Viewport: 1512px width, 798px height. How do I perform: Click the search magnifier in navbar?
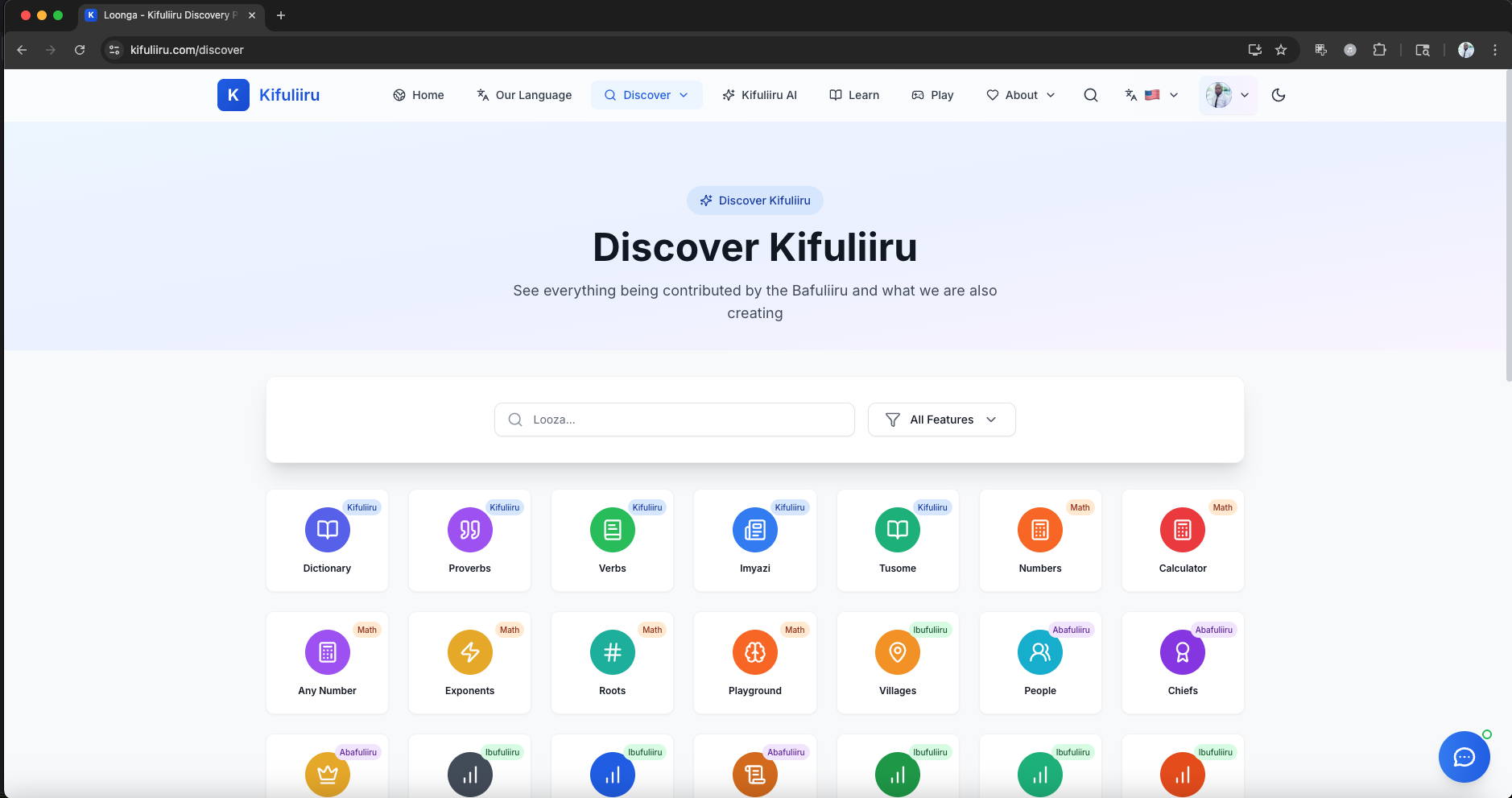[1090, 95]
